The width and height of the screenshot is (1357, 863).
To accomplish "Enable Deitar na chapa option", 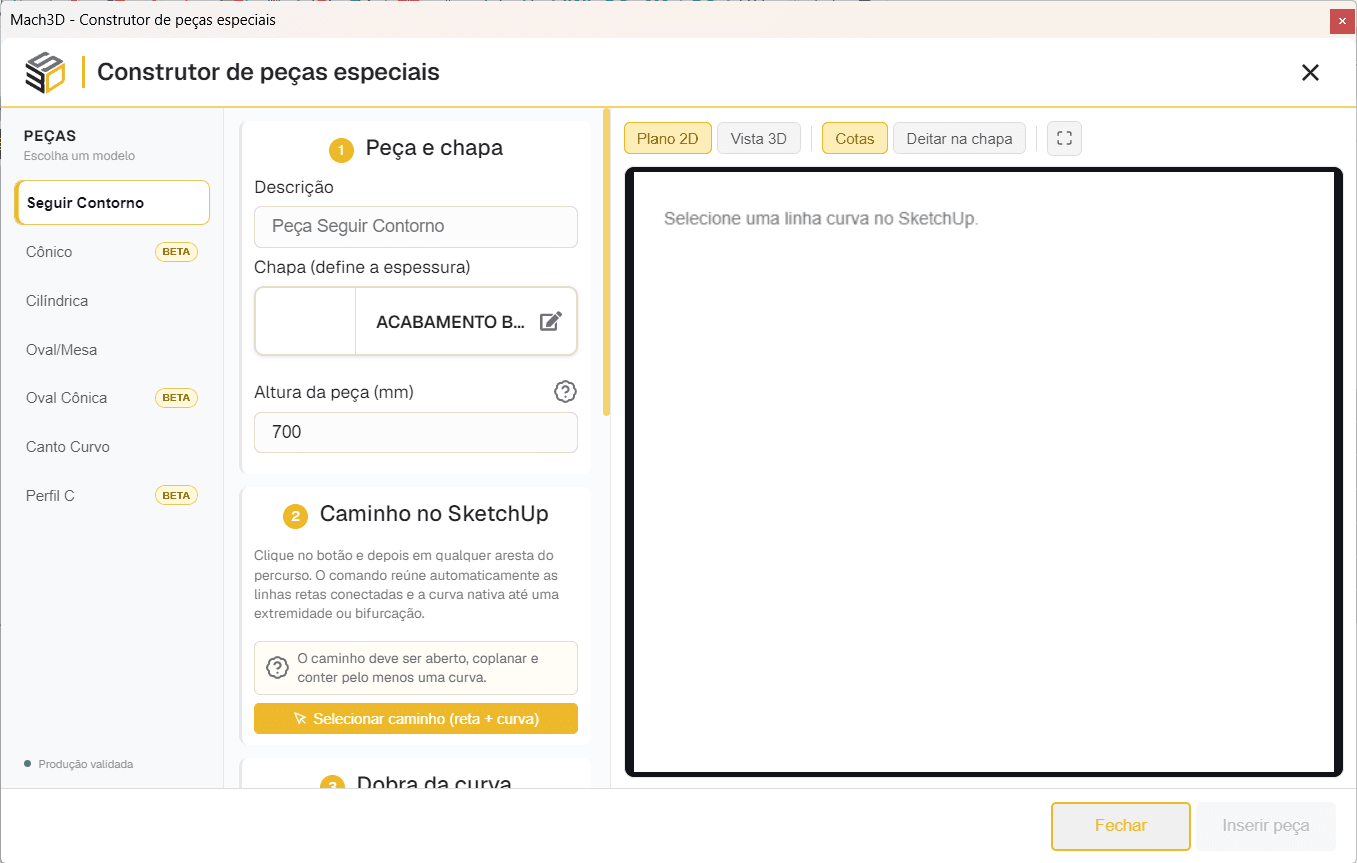I will pyautogui.click(x=960, y=139).
